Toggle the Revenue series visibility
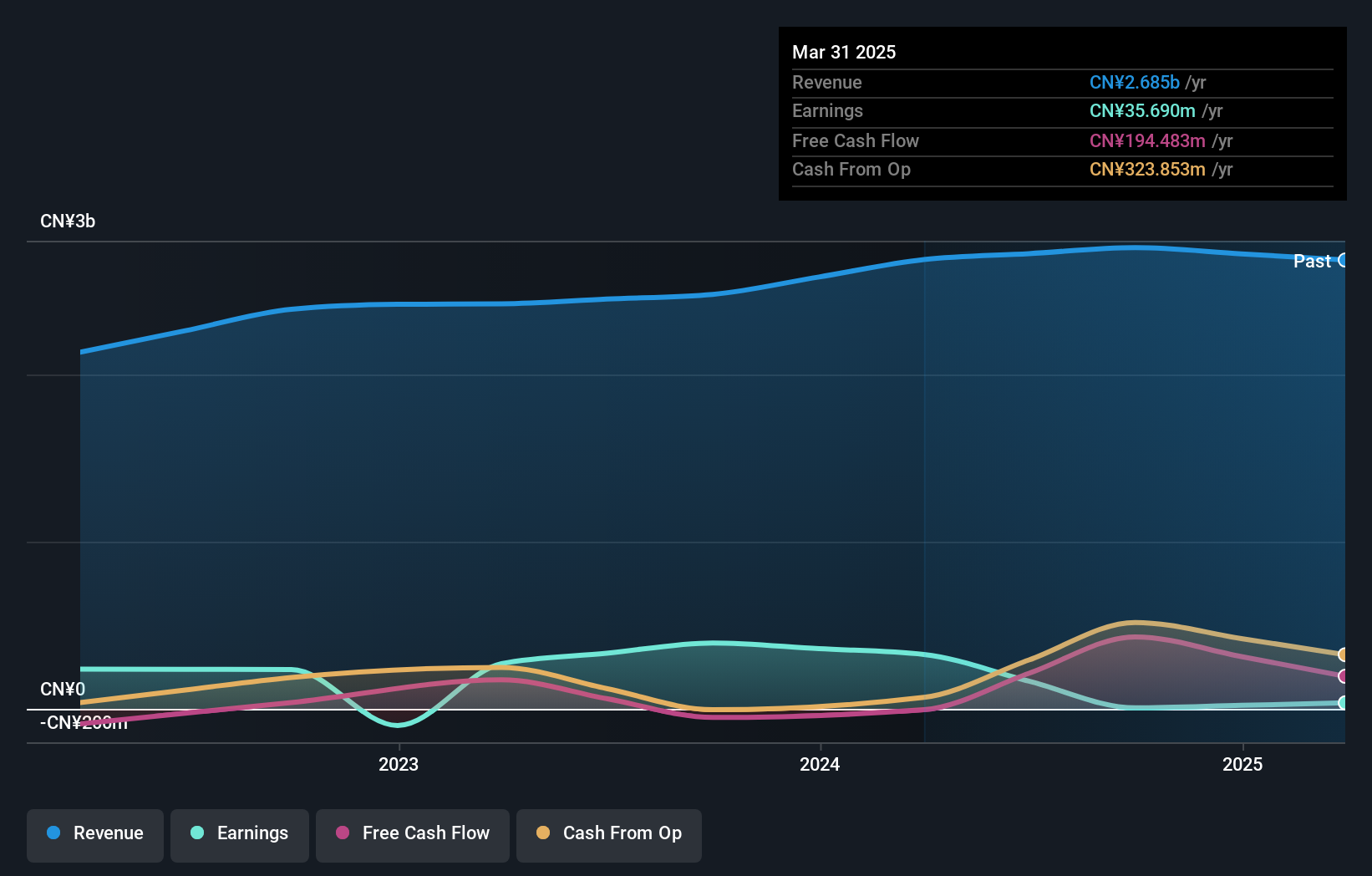 coord(94,834)
